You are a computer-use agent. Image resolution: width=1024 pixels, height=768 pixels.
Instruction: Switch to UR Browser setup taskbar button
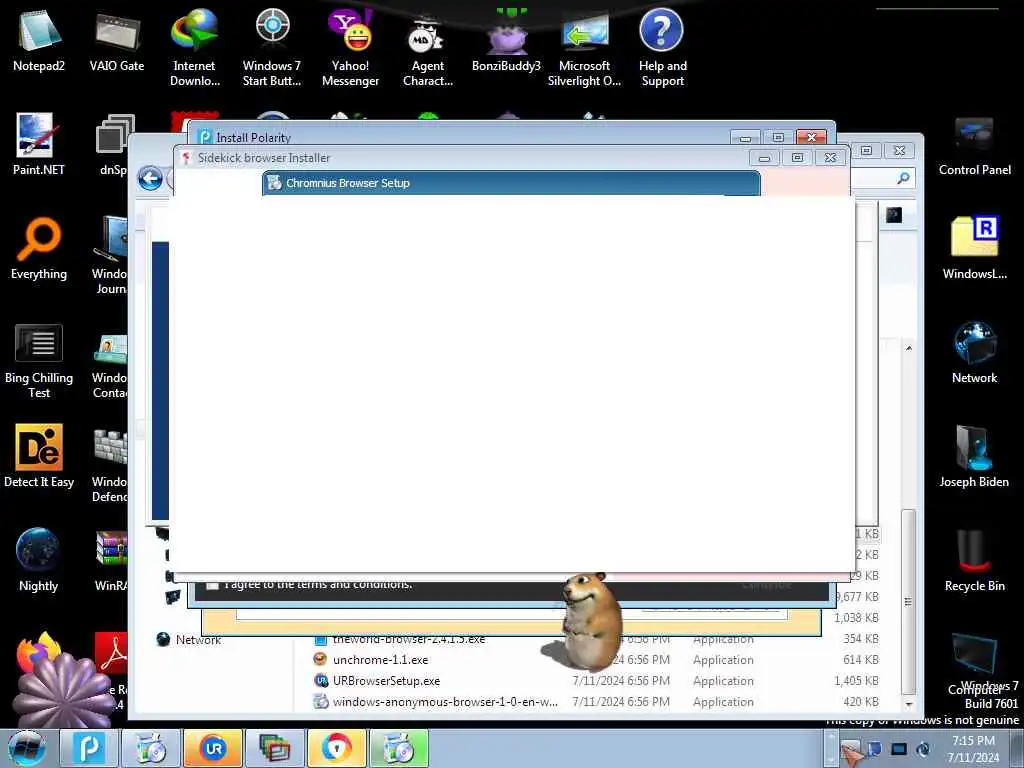click(x=213, y=748)
